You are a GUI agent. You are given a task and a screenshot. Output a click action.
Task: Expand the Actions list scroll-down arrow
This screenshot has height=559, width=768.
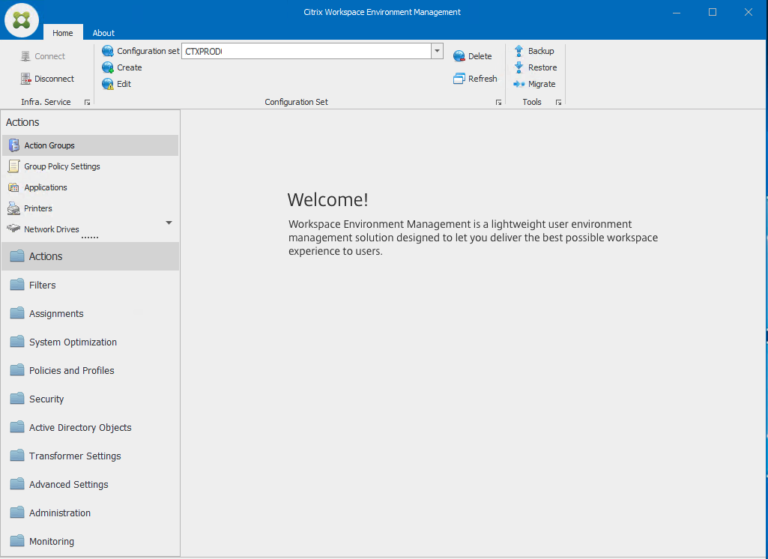(169, 223)
